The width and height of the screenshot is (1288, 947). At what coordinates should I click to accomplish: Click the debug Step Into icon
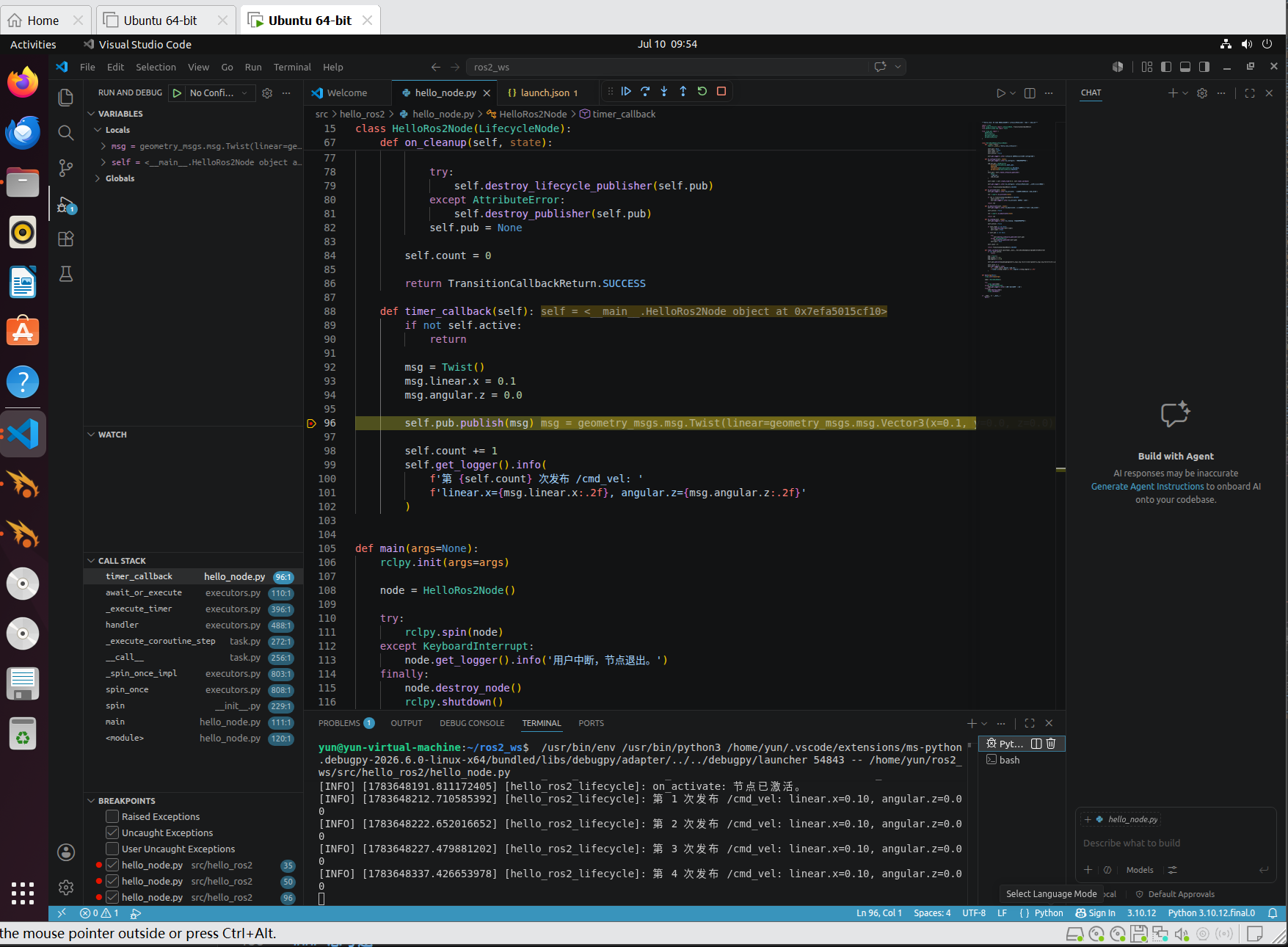point(664,92)
